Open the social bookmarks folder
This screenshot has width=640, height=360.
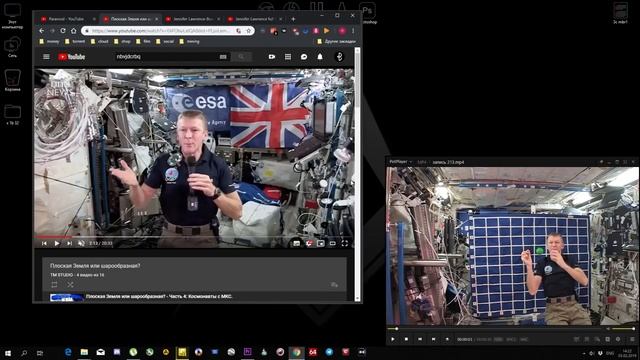pyautogui.click(x=165, y=41)
